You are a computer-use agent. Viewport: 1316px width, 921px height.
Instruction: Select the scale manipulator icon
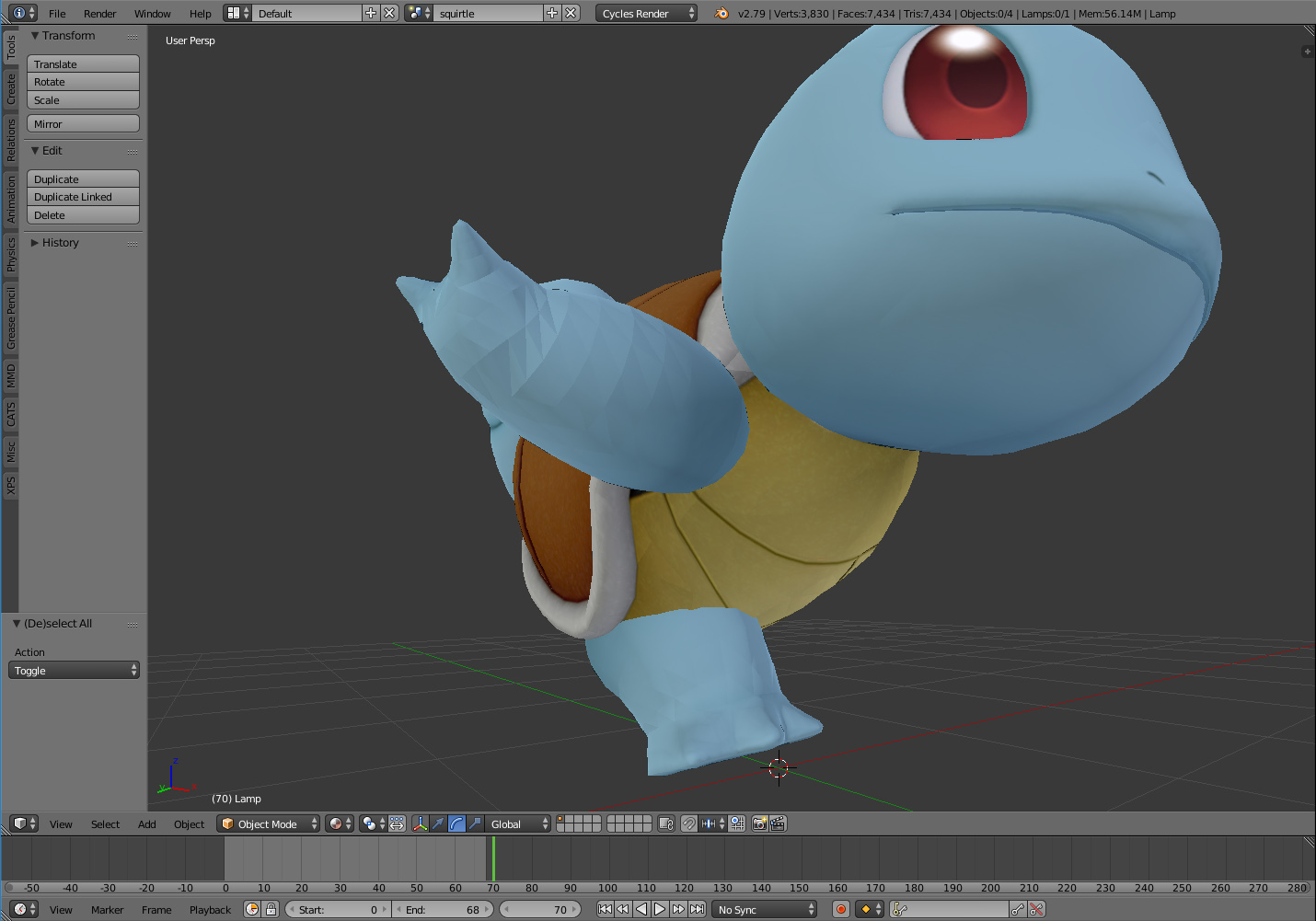click(x=475, y=823)
